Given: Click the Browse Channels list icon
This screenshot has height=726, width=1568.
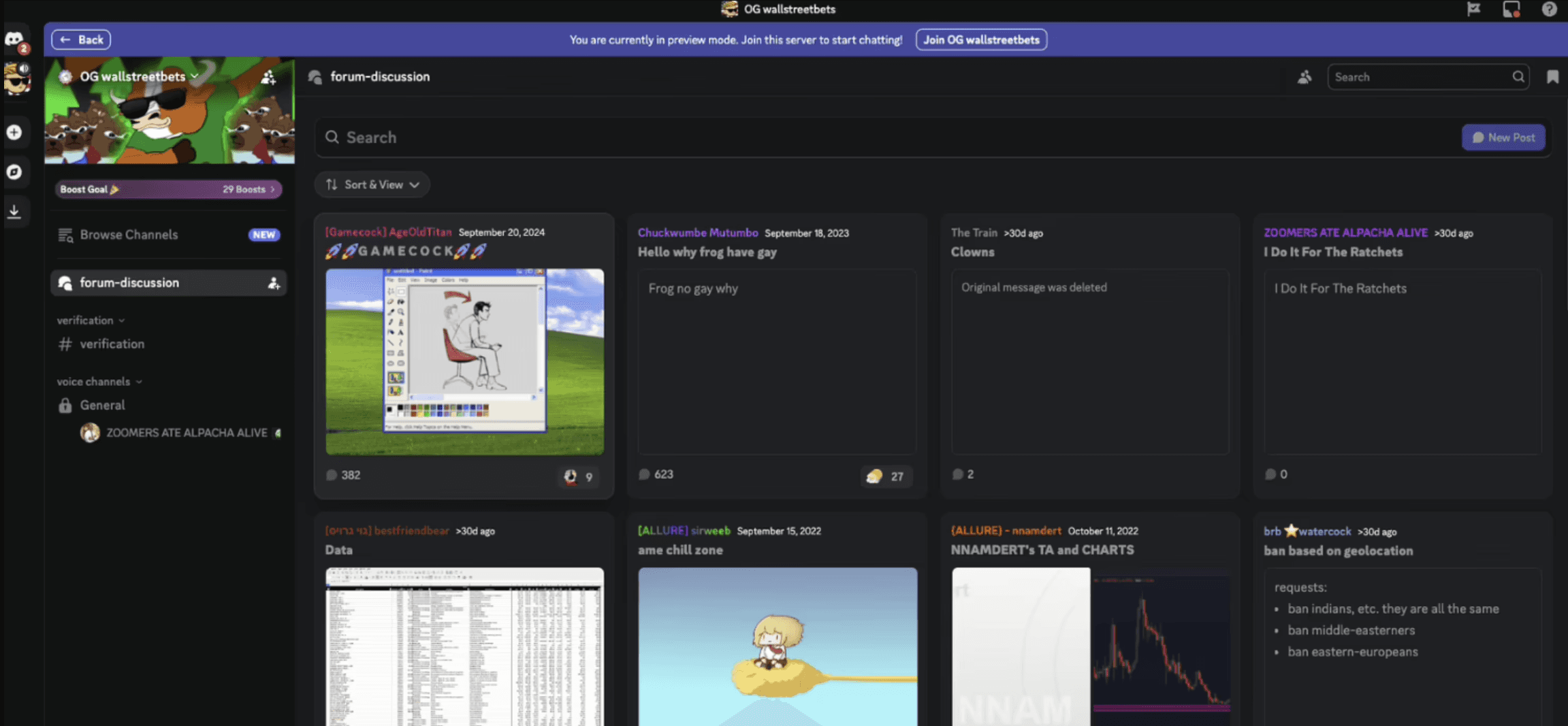Looking at the screenshot, I should pyautogui.click(x=65, y=235).
